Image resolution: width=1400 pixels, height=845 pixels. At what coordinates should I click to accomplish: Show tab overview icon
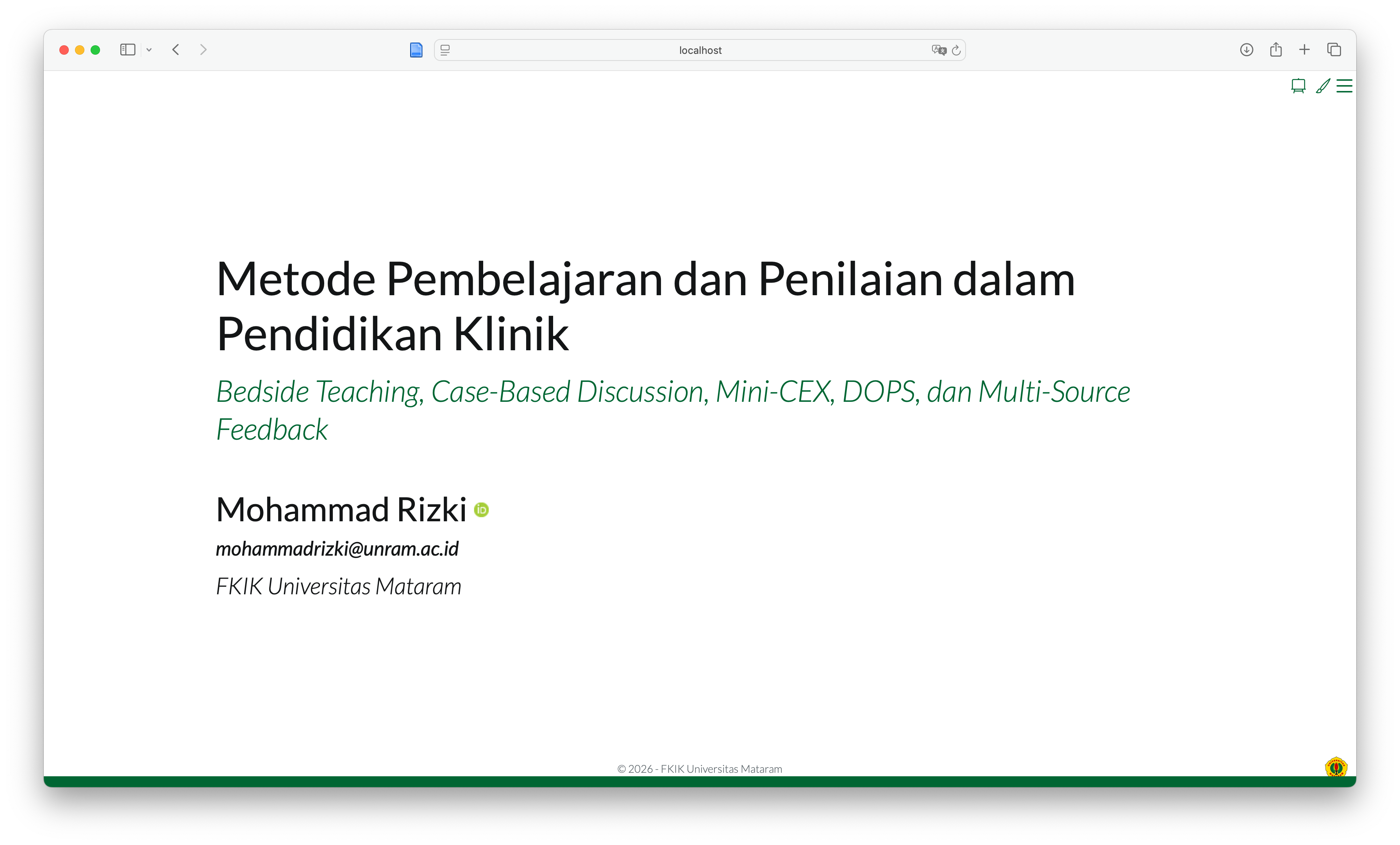click(1334, 50)
